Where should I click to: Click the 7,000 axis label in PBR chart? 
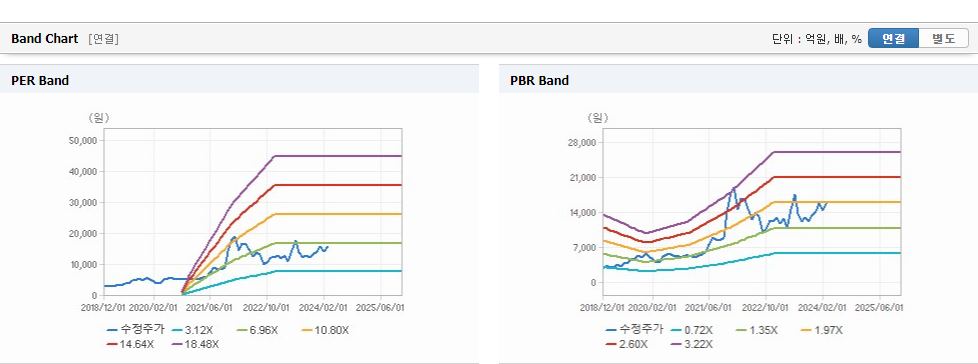[584, 247]
